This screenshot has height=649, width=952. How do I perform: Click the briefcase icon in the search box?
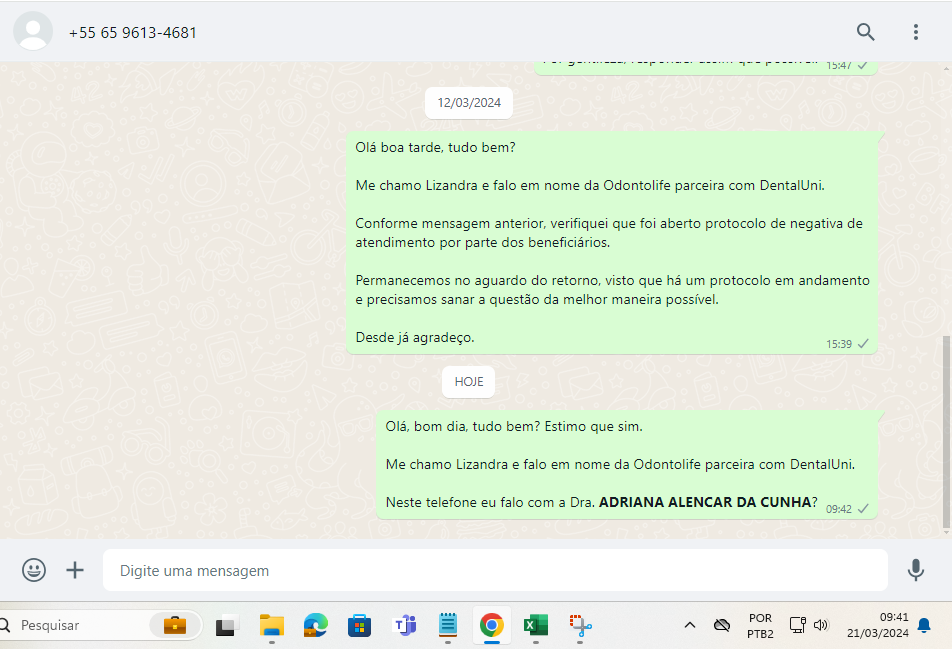[x=175, y=625]
